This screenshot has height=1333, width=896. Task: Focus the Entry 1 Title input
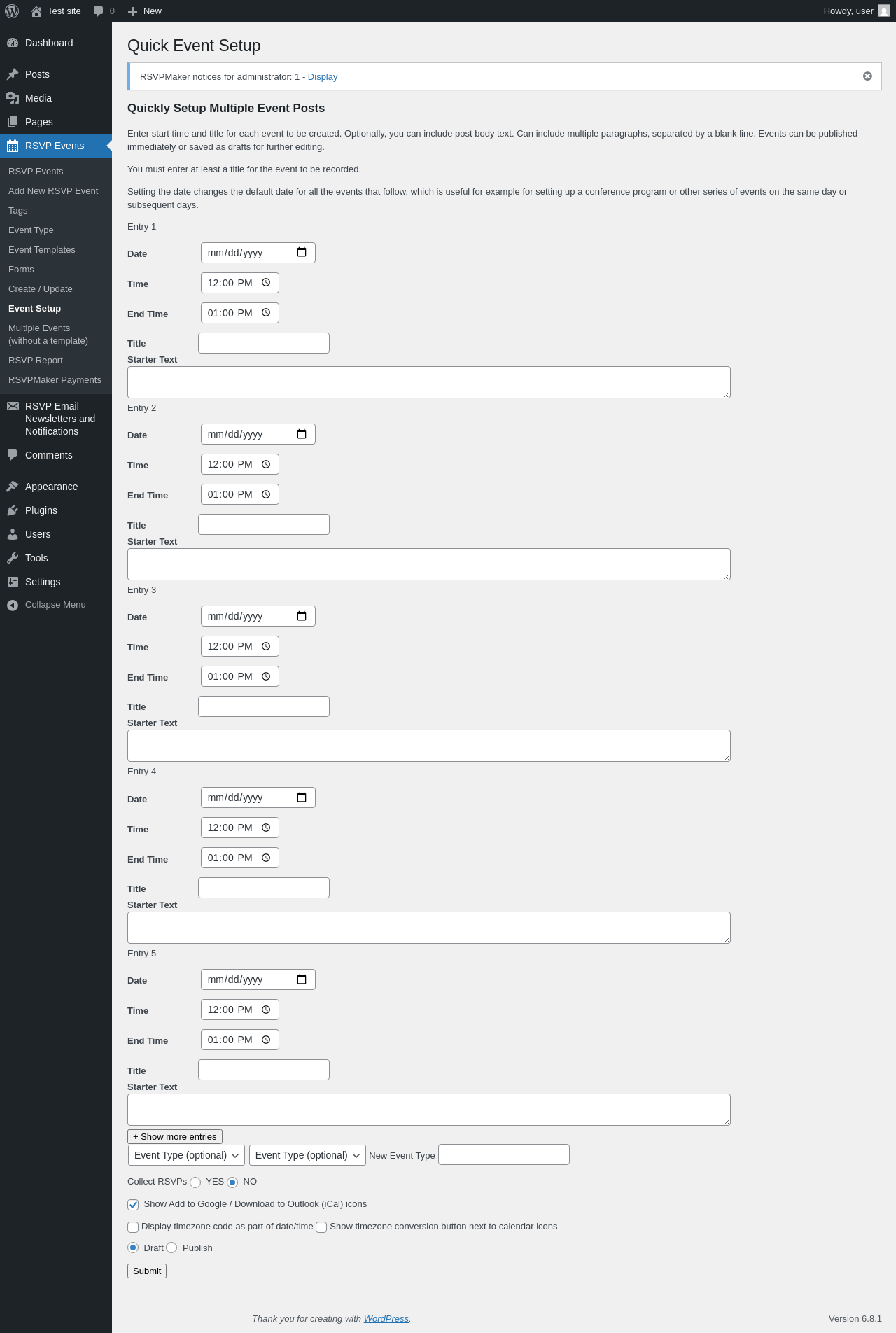(x=264, y=343)
